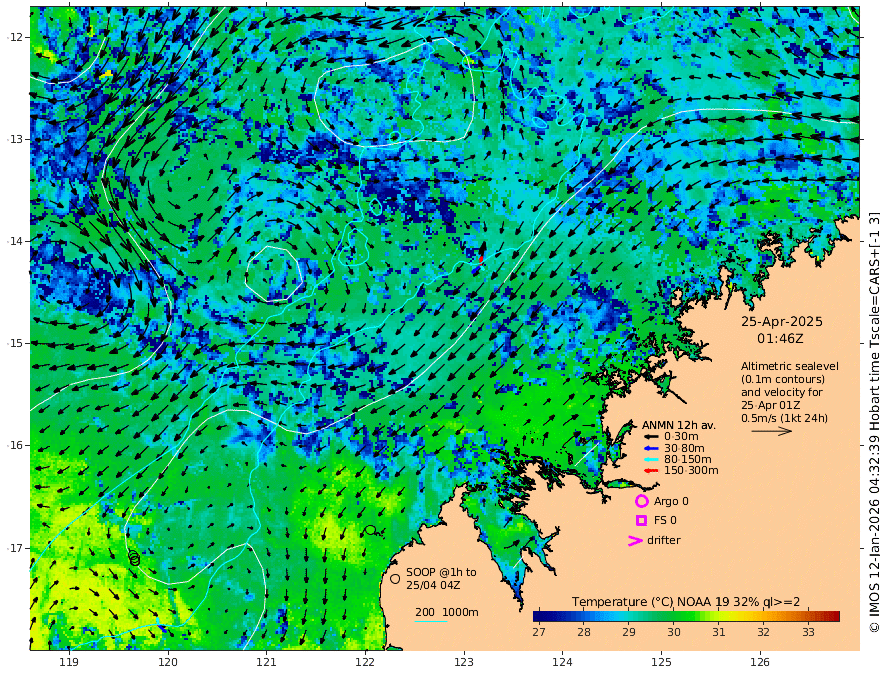Click the '0-30m' depth label

pos(681,437)
